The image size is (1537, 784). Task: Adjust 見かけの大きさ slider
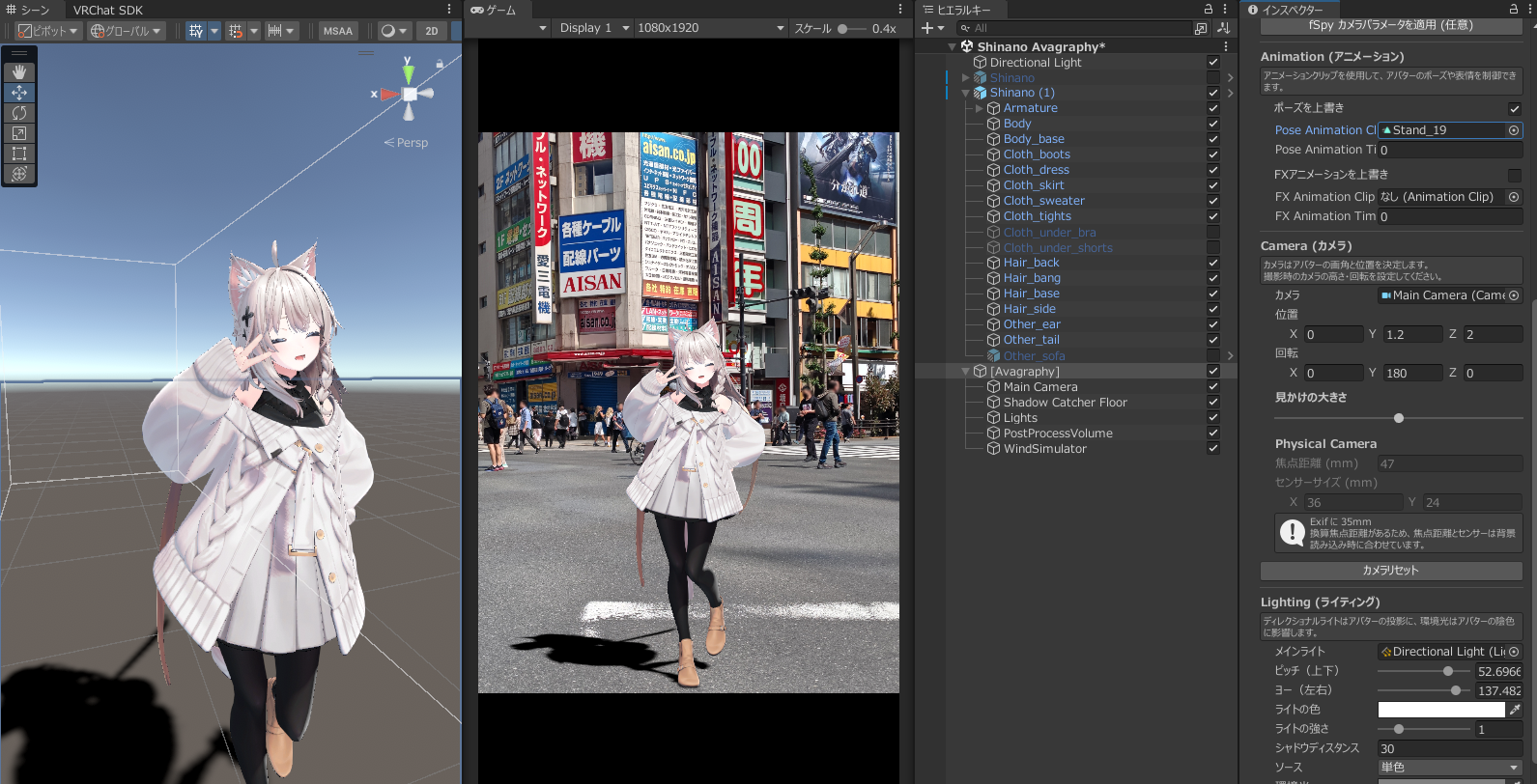[1398, 418]
